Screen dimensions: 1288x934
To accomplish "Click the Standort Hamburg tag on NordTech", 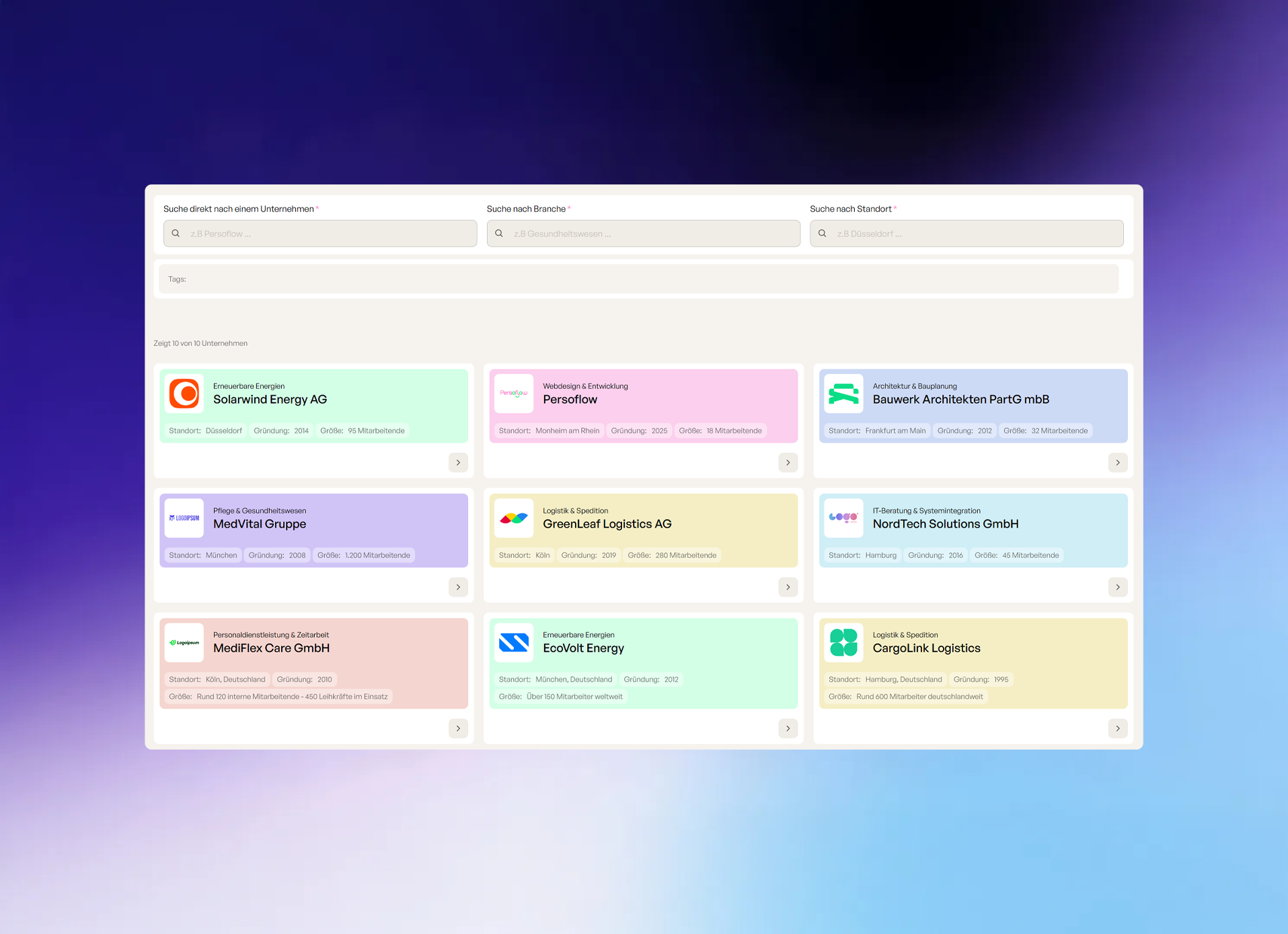I will click(x=862, y=554).
